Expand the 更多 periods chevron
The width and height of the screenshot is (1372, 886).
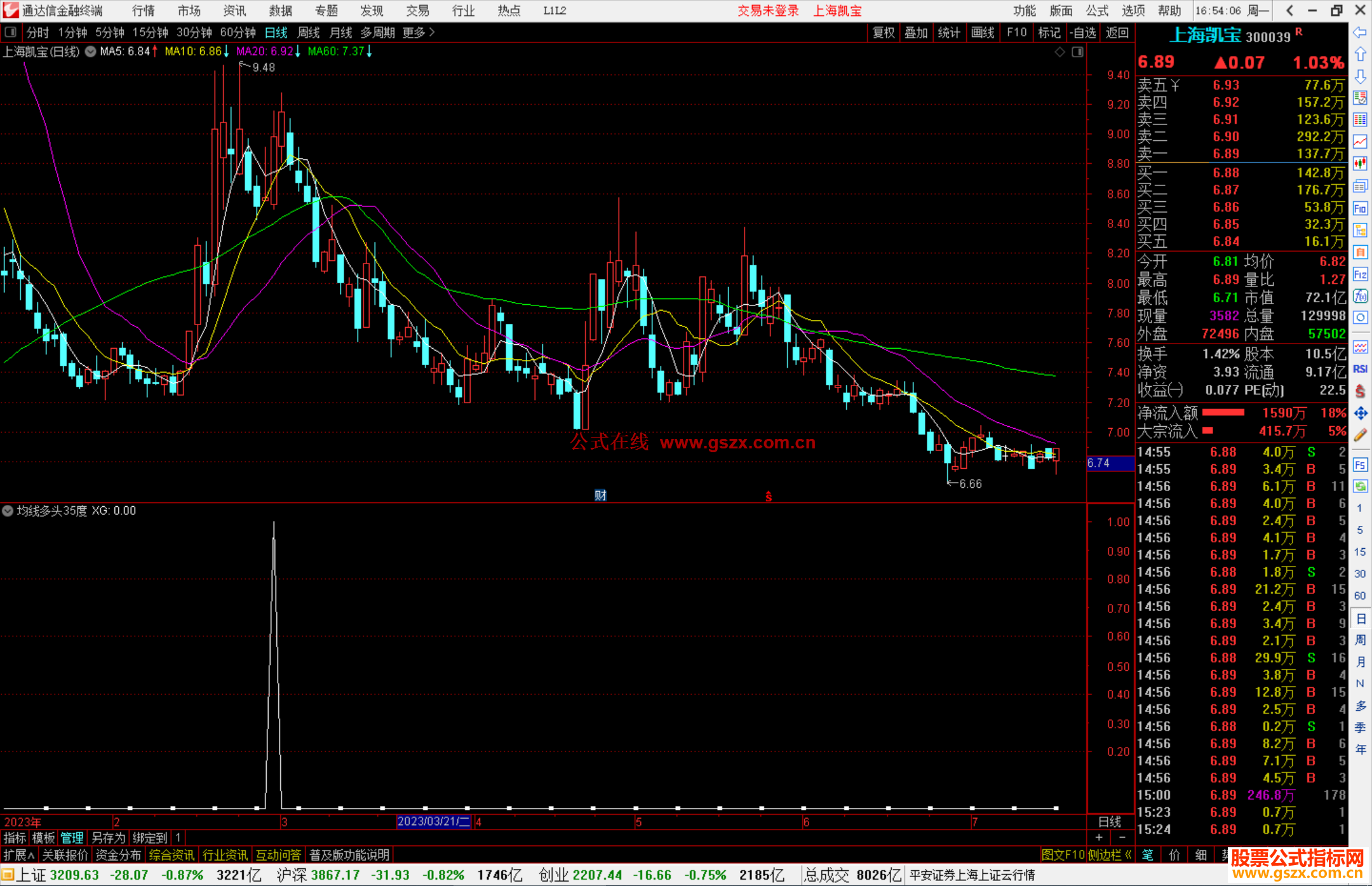(432, 32)
